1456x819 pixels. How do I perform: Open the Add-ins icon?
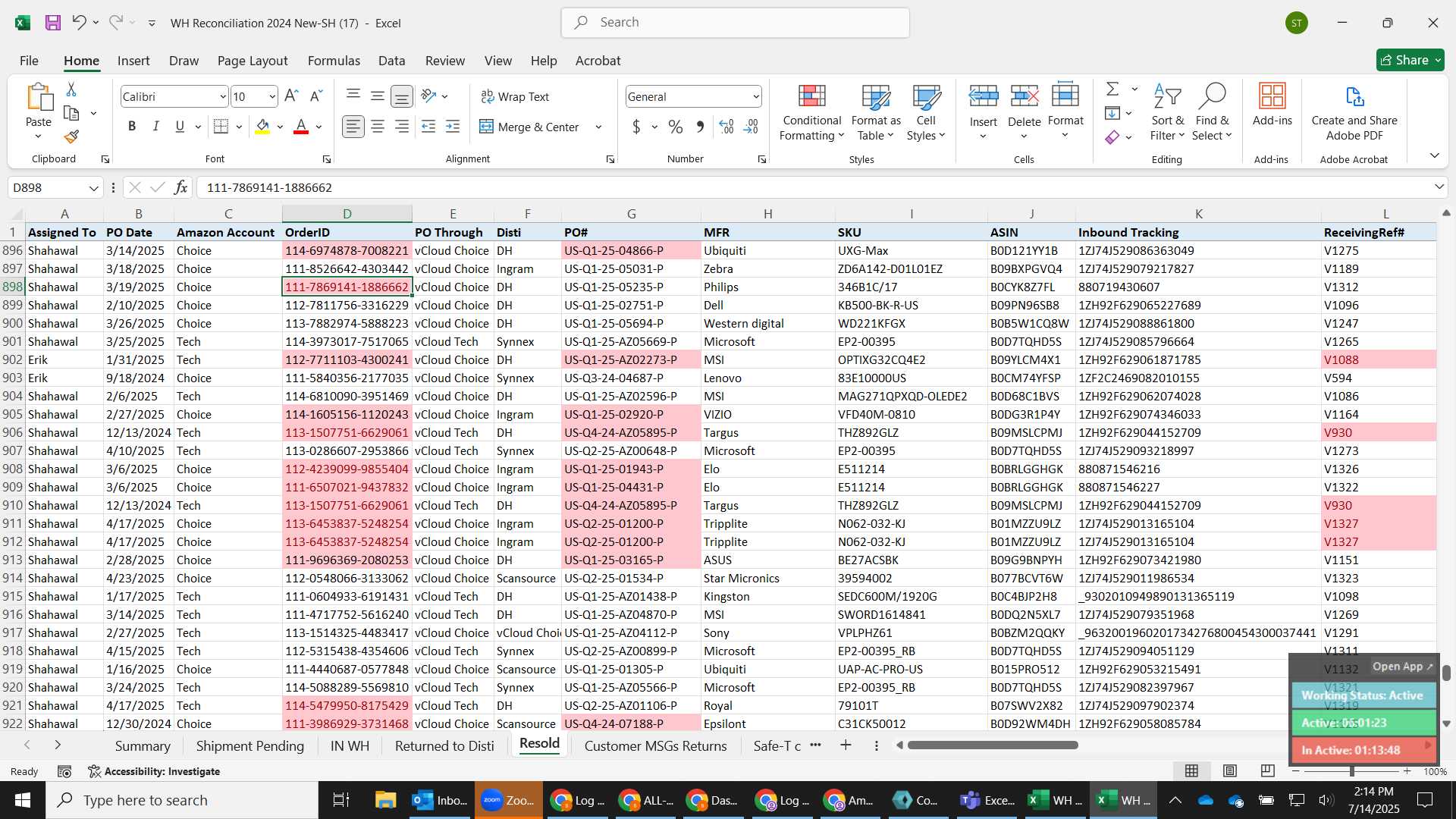point(1272,105)
